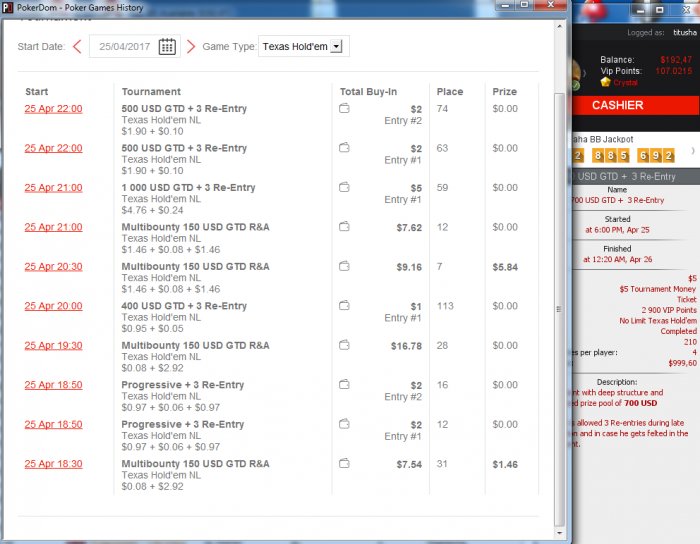Click the 1 000 USD GTD + 3 Re-Entry name

(188, 188)
